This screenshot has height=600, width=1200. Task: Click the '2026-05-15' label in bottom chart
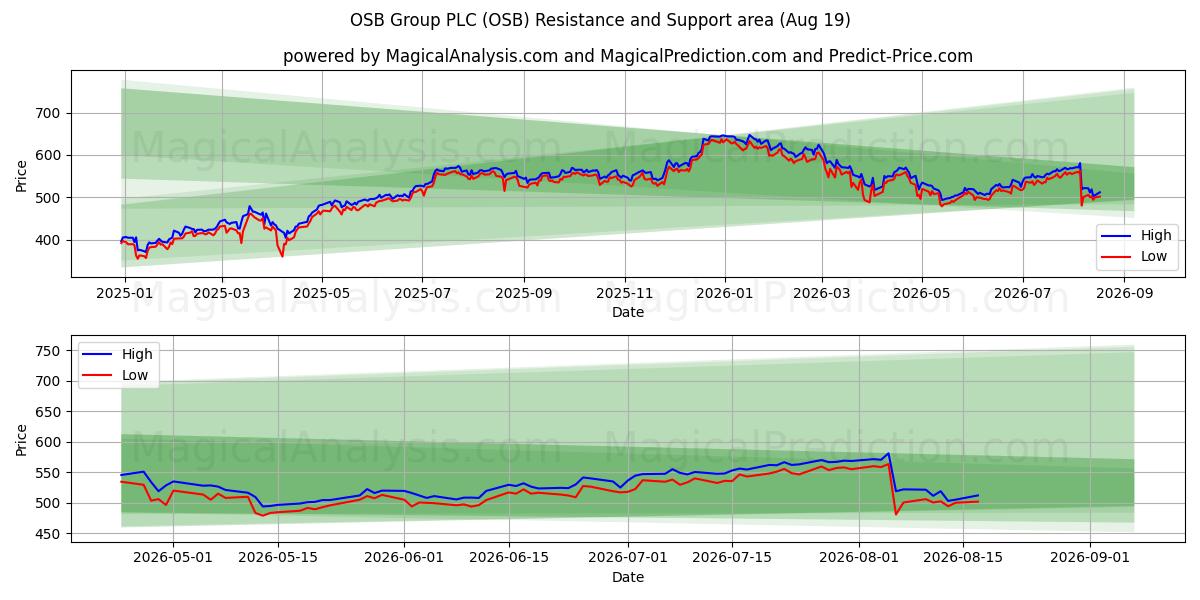point(276,560)
